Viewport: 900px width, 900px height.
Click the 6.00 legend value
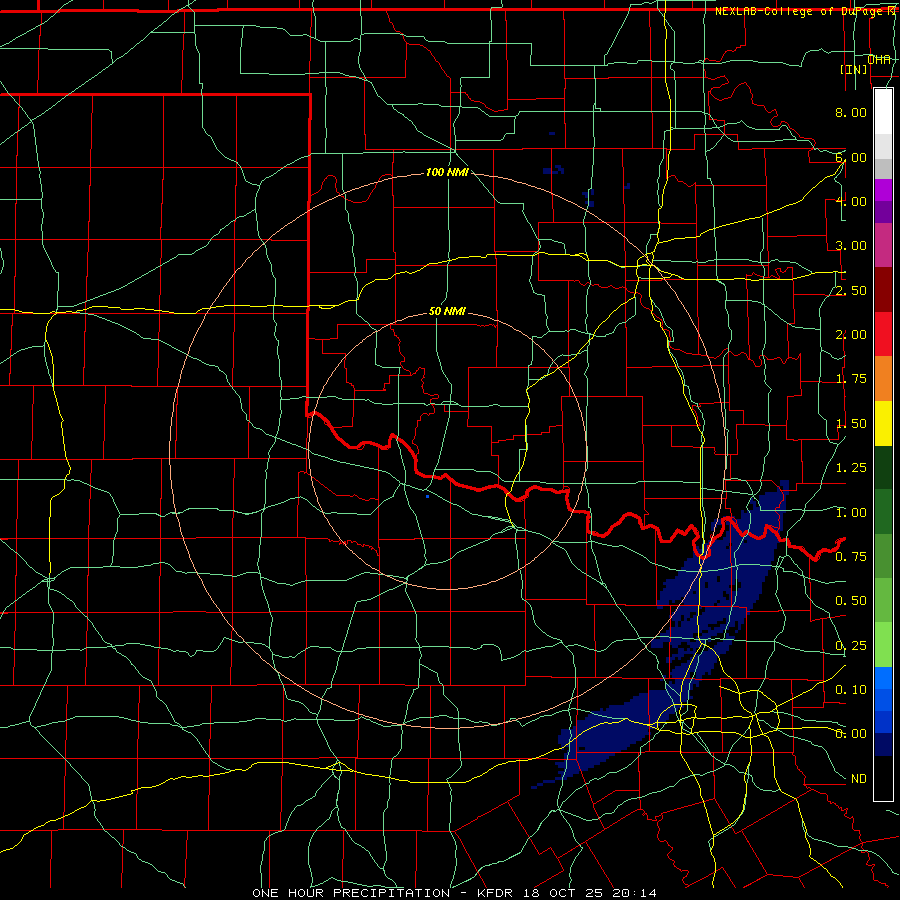click(851, 157)
